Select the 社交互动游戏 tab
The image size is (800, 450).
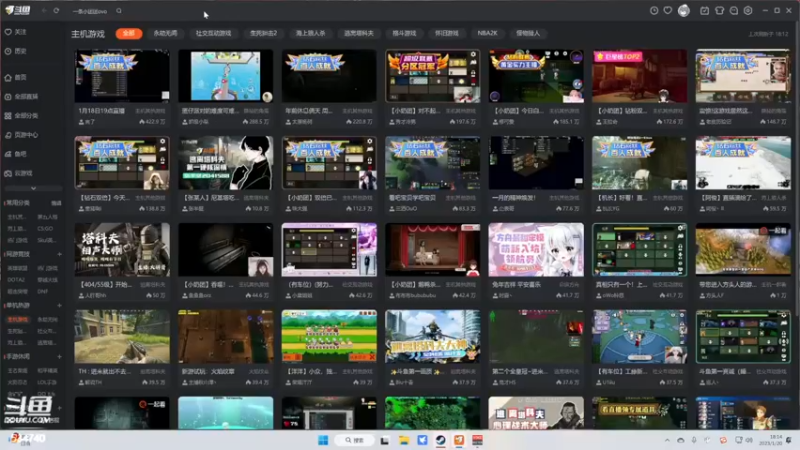213,33
